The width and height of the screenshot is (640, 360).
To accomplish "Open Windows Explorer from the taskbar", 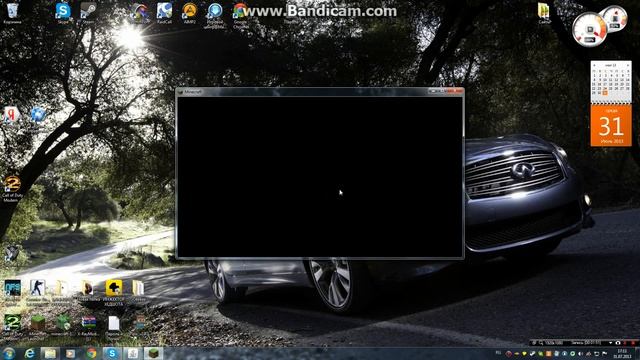I will click(50, 353).
